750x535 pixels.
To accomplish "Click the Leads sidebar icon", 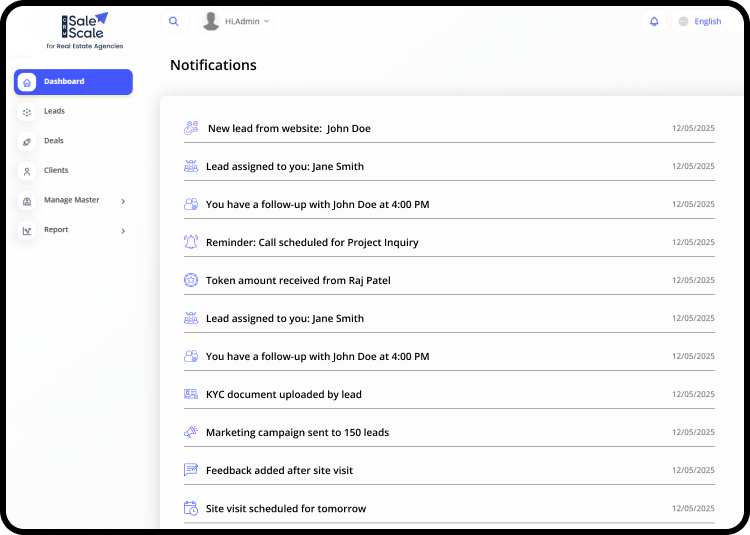I will 27,112.
